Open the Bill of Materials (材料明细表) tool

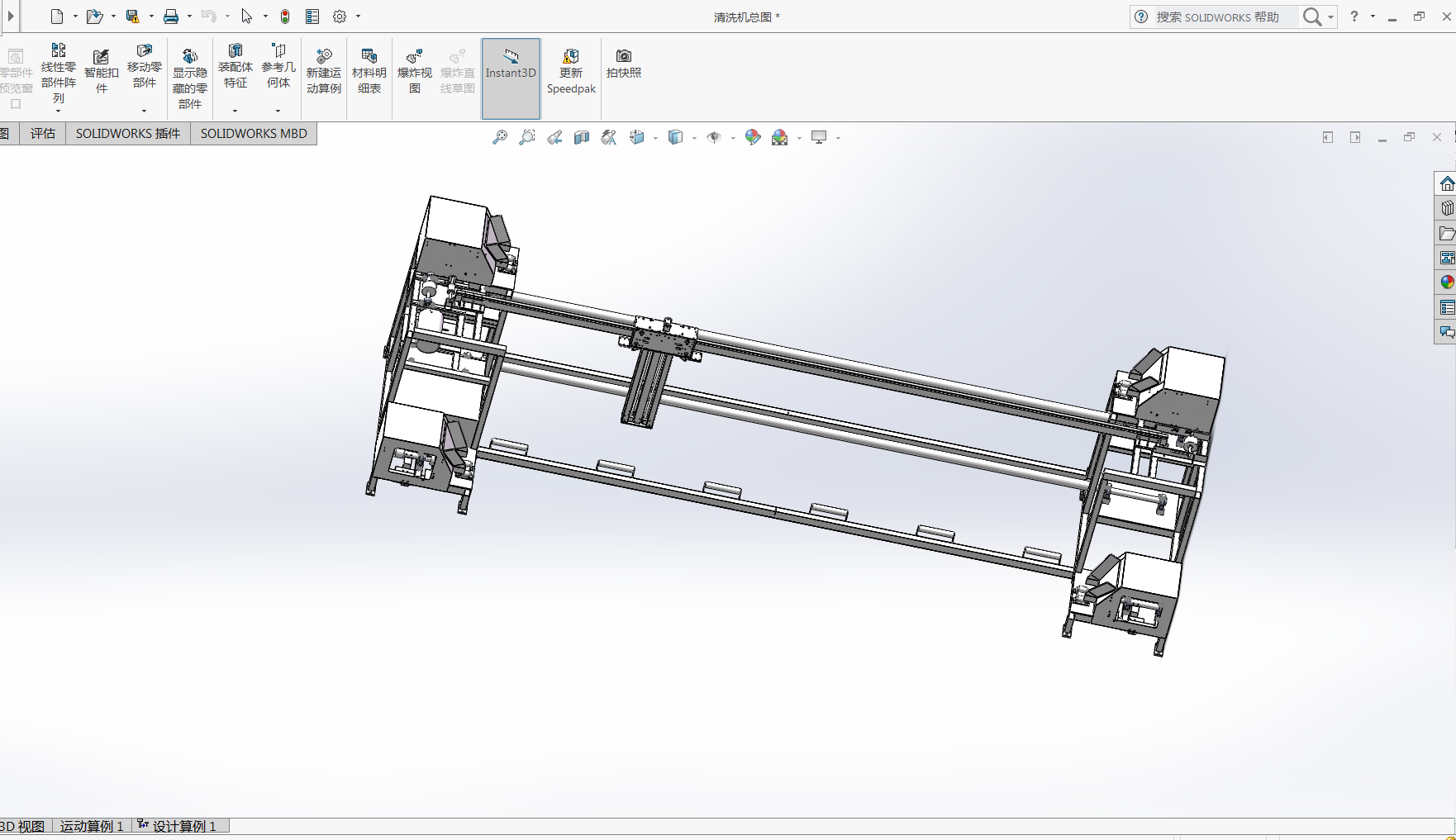[x=369, y=71]
